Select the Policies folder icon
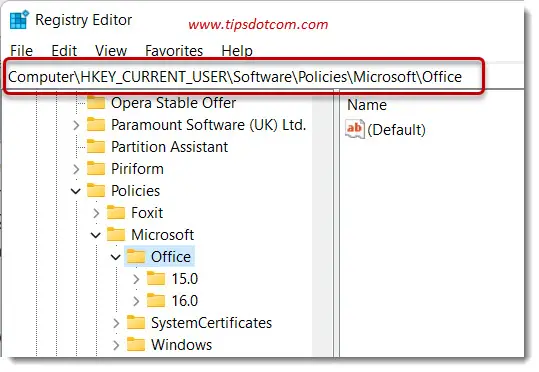Viewport: 539px width, 372px height. coord(96,190)
